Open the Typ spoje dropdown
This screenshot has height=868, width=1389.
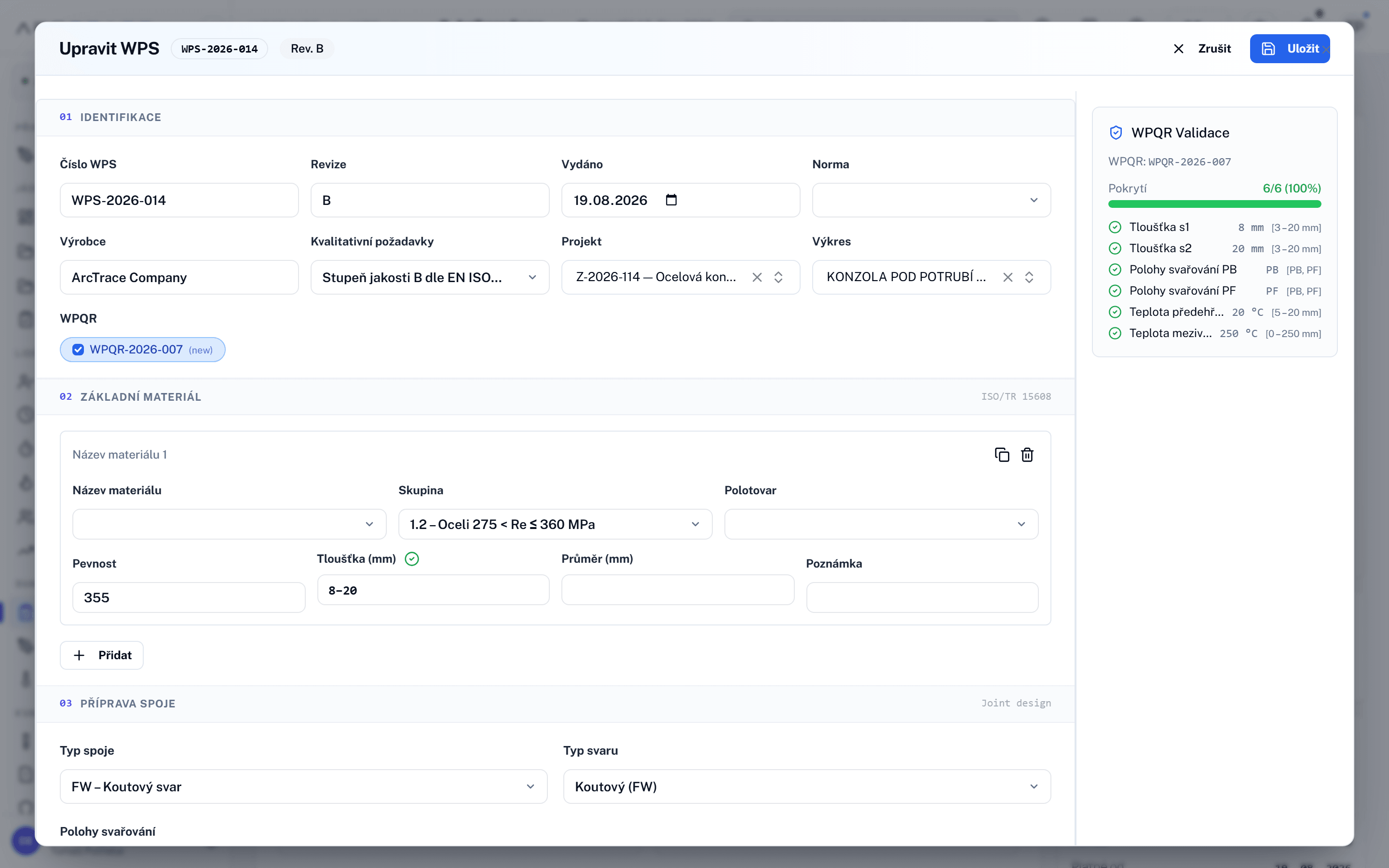click(x=303, y=787)
